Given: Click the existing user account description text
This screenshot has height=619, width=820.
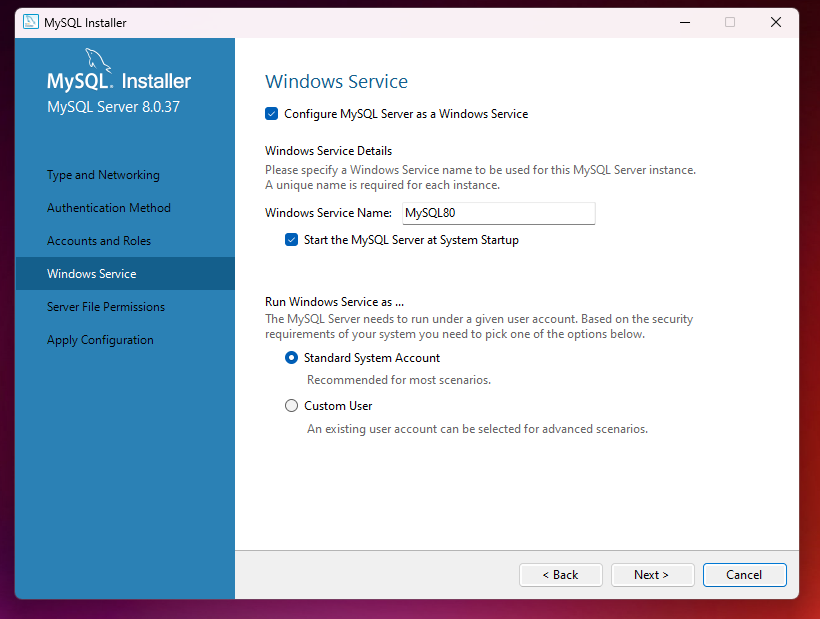Looking at the screenshot, I should tap(477, 429).
